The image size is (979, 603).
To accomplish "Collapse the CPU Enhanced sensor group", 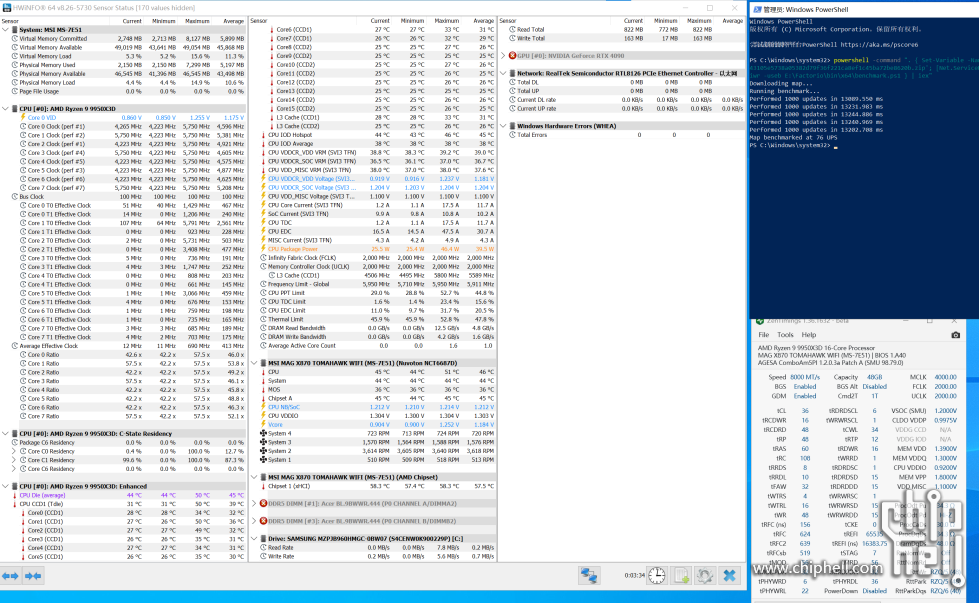I will click(5, 486).
